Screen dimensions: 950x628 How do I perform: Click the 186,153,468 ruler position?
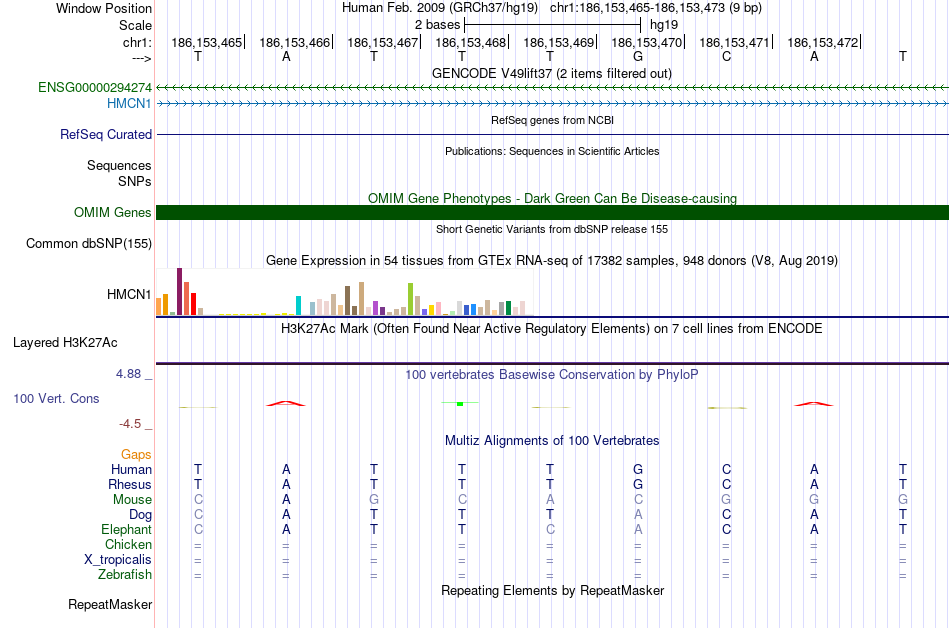click(471, 42)
